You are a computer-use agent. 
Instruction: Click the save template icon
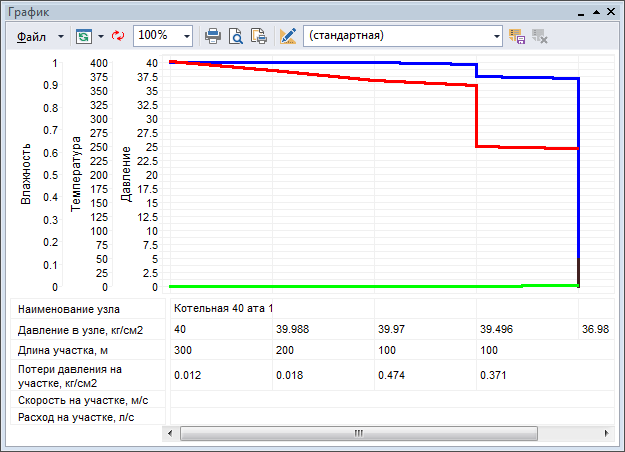pos(517,35)
